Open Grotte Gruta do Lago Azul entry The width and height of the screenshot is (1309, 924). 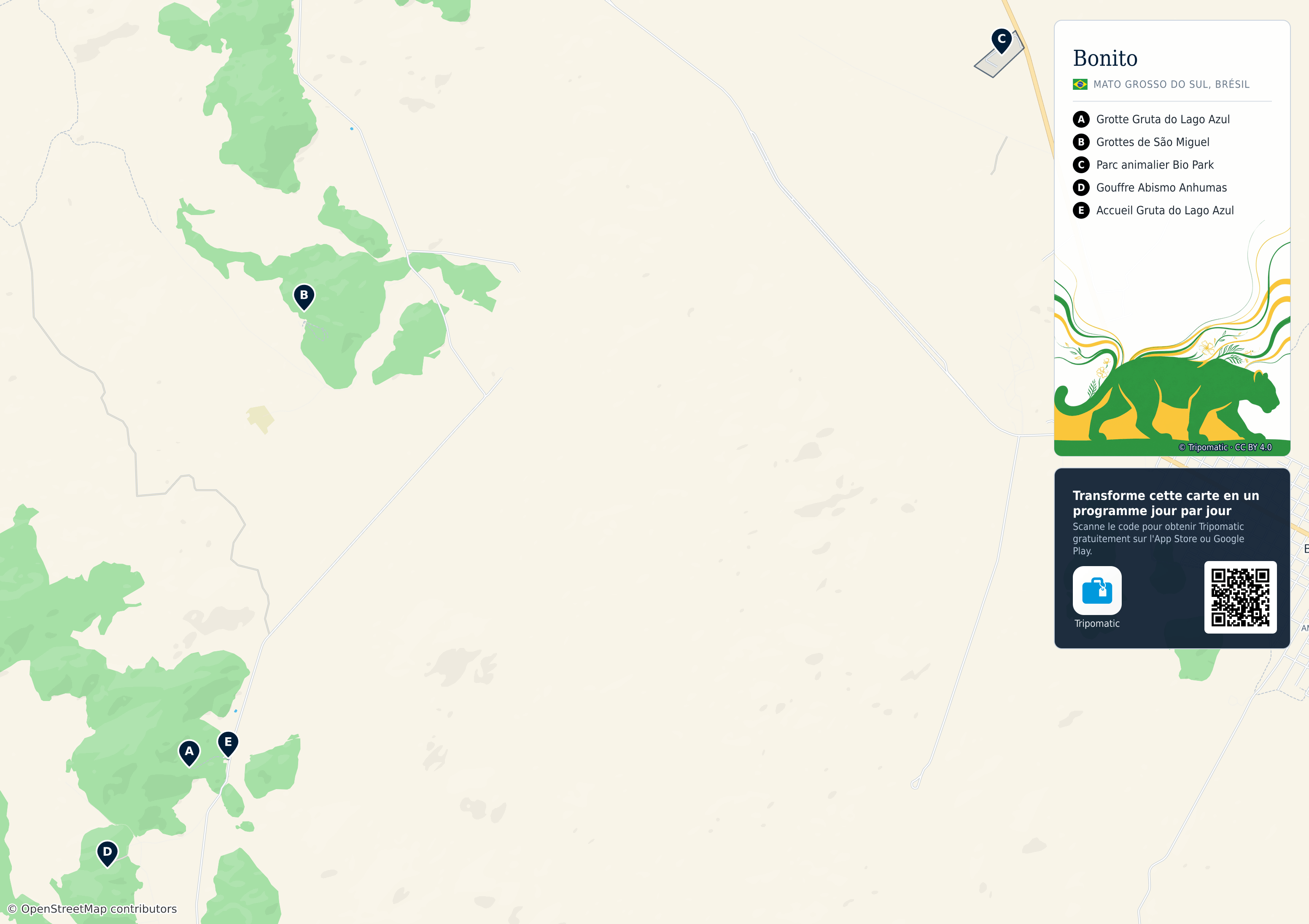[x=1163, y=119]
